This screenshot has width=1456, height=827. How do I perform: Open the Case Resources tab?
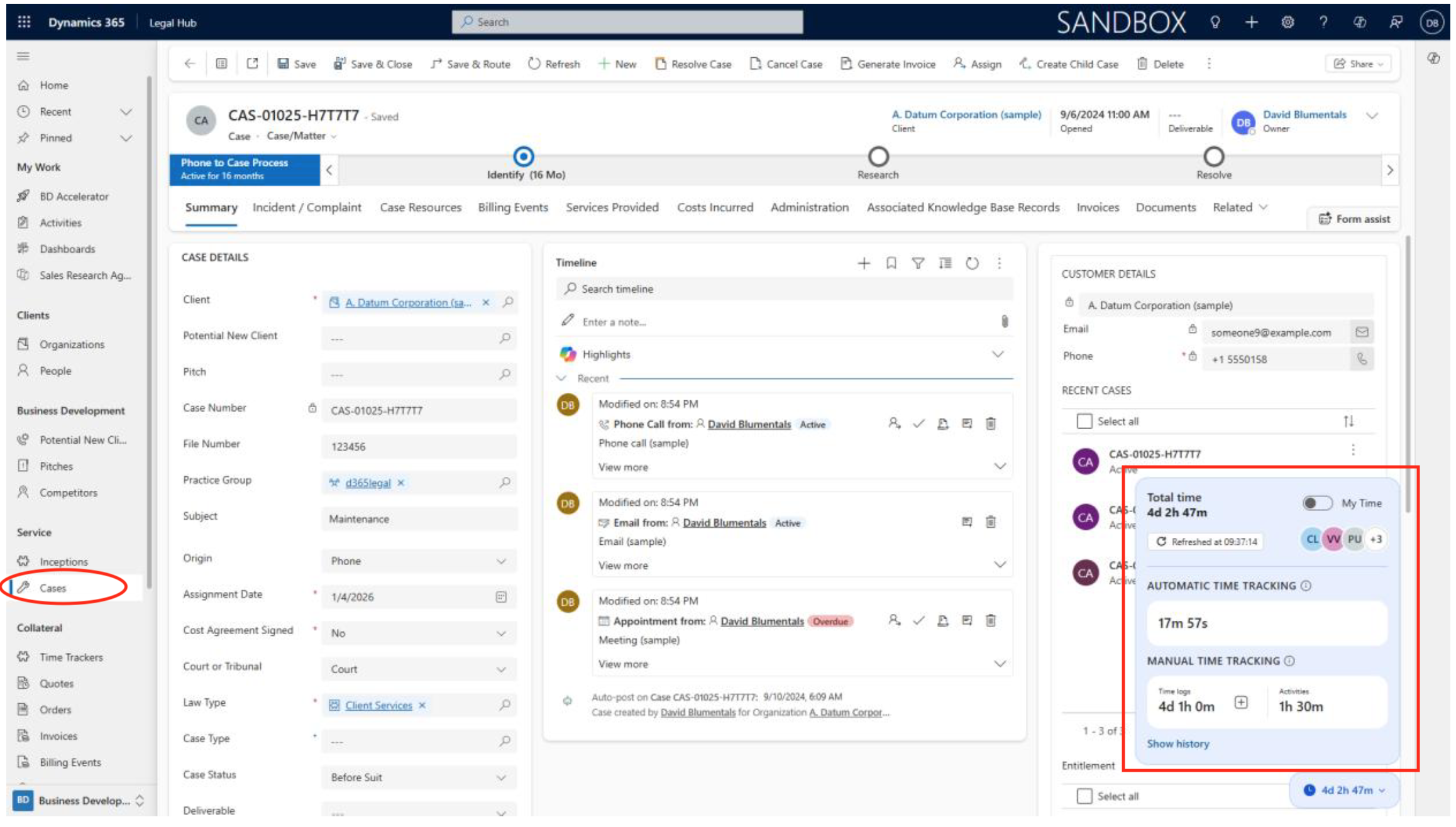(420, 207)
